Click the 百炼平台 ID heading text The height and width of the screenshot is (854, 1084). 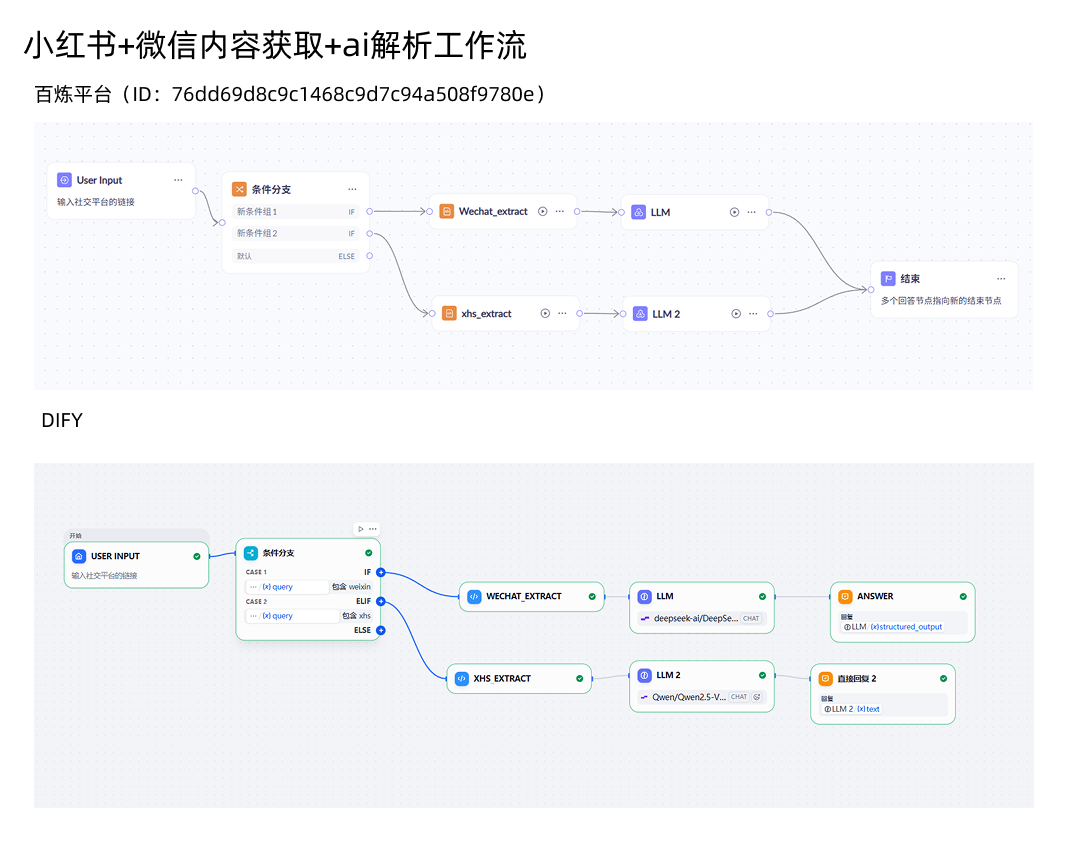pyautogui.click(x=290, y=94)
